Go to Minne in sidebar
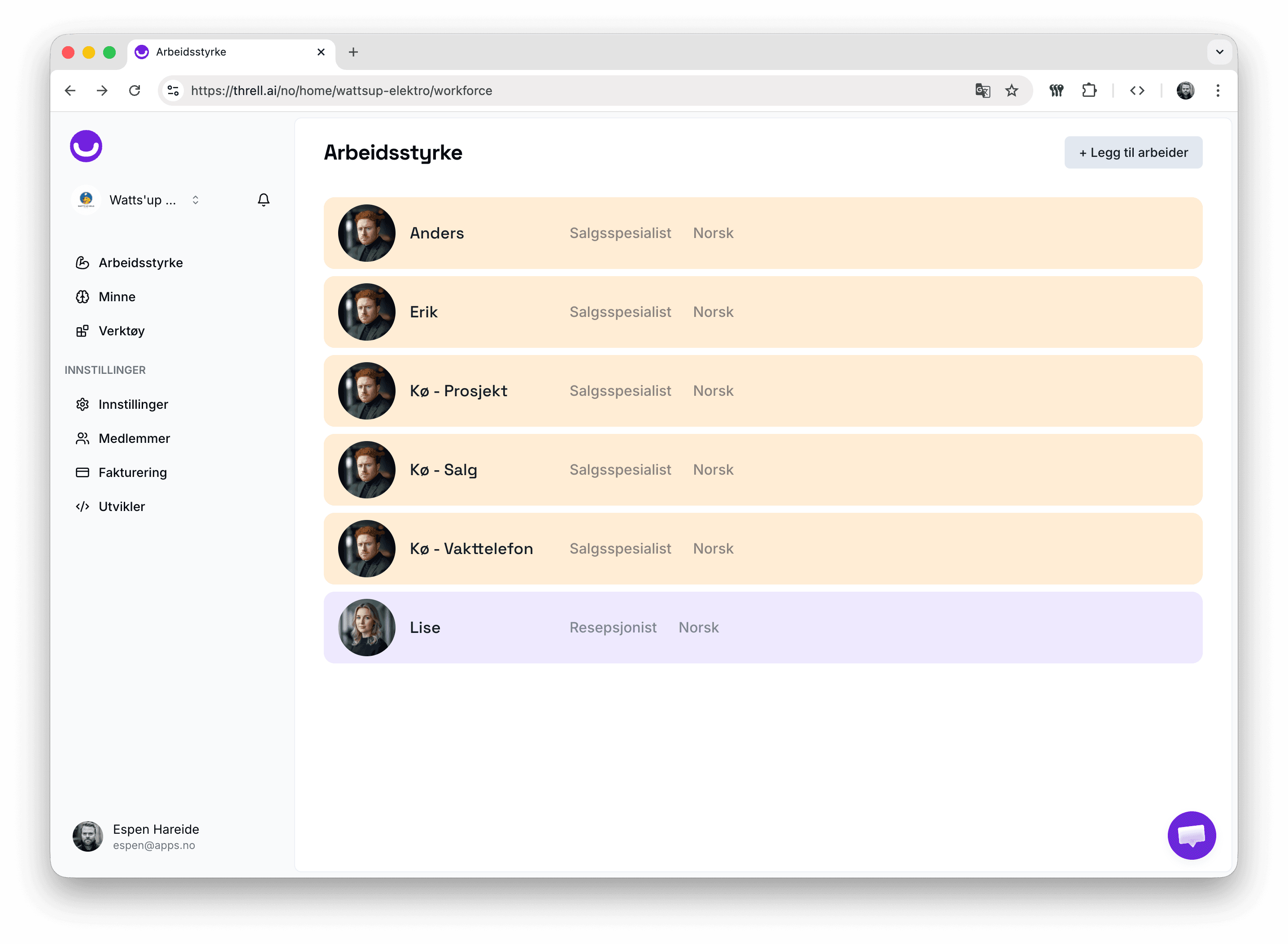 (117, 297)
